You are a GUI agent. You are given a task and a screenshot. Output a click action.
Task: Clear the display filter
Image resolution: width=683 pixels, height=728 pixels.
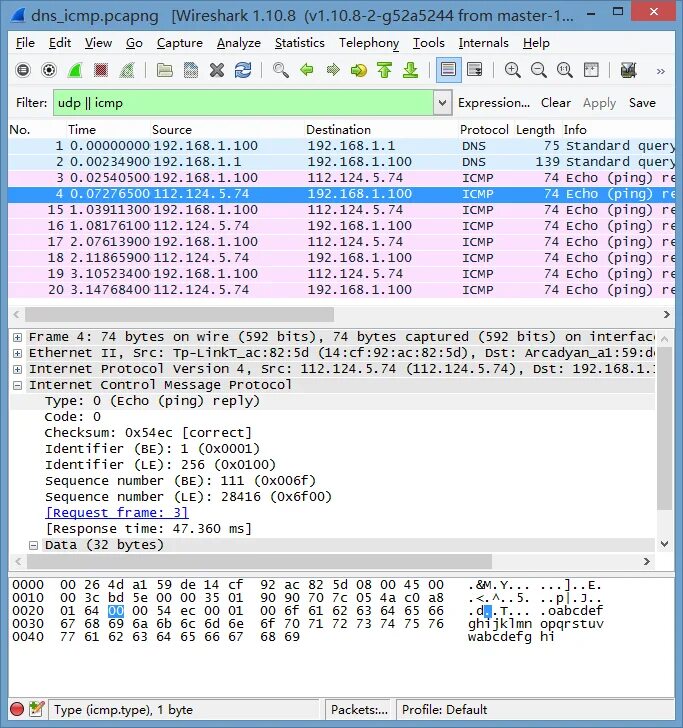click(555, 103)
